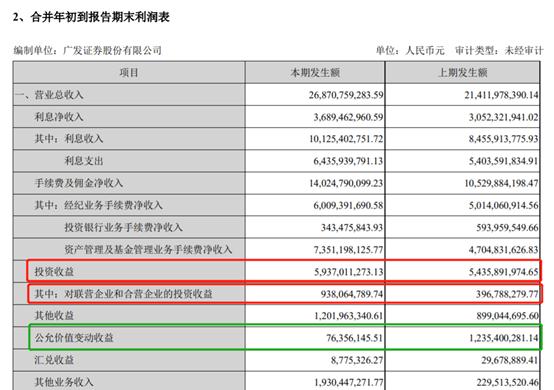Select the 手续费及佣金净收入 row label
The width and height of the screenshot is (554, 390).
click(78, 183)
